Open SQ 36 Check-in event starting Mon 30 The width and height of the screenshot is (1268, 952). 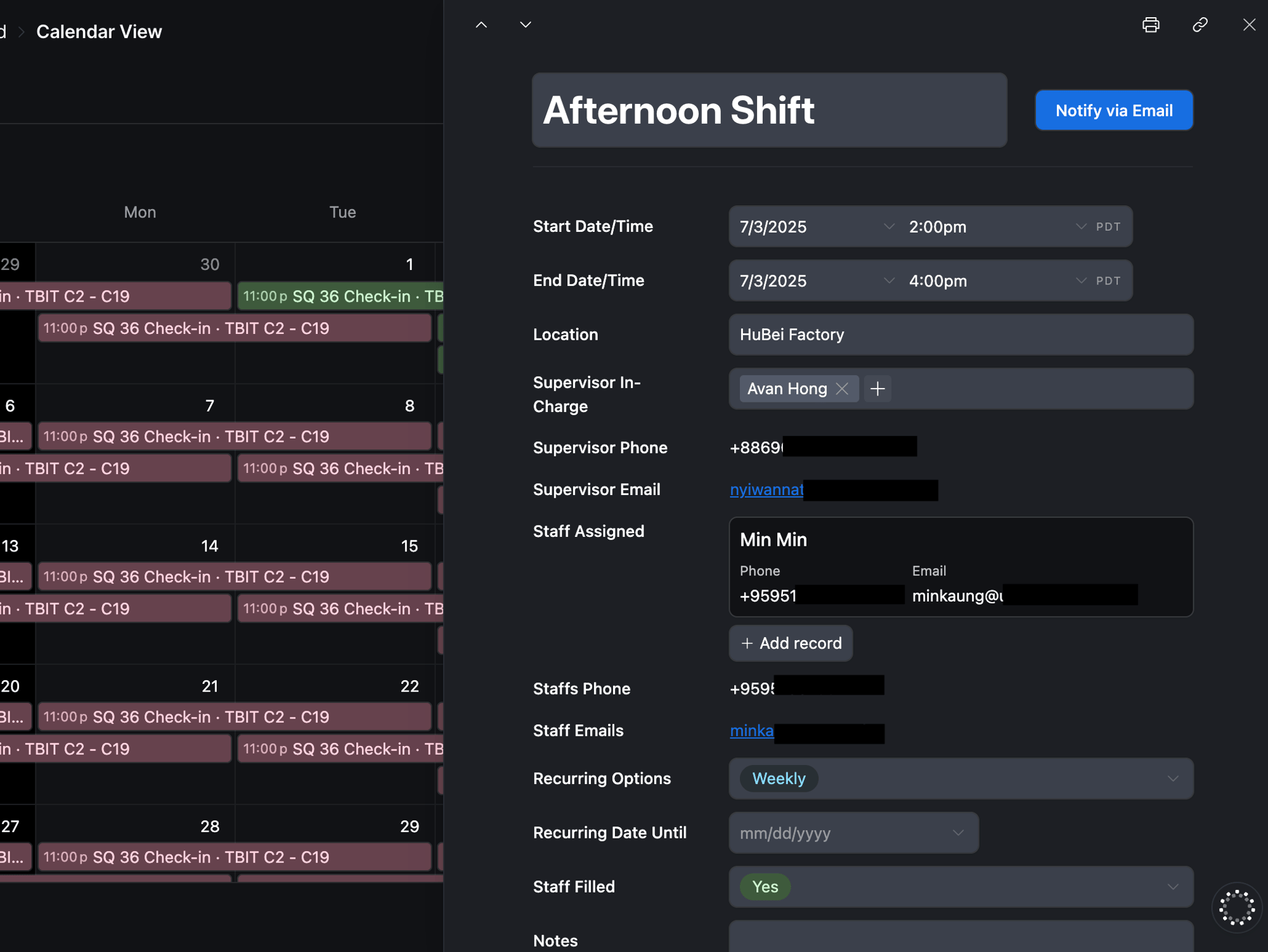[x=235, y=328]
